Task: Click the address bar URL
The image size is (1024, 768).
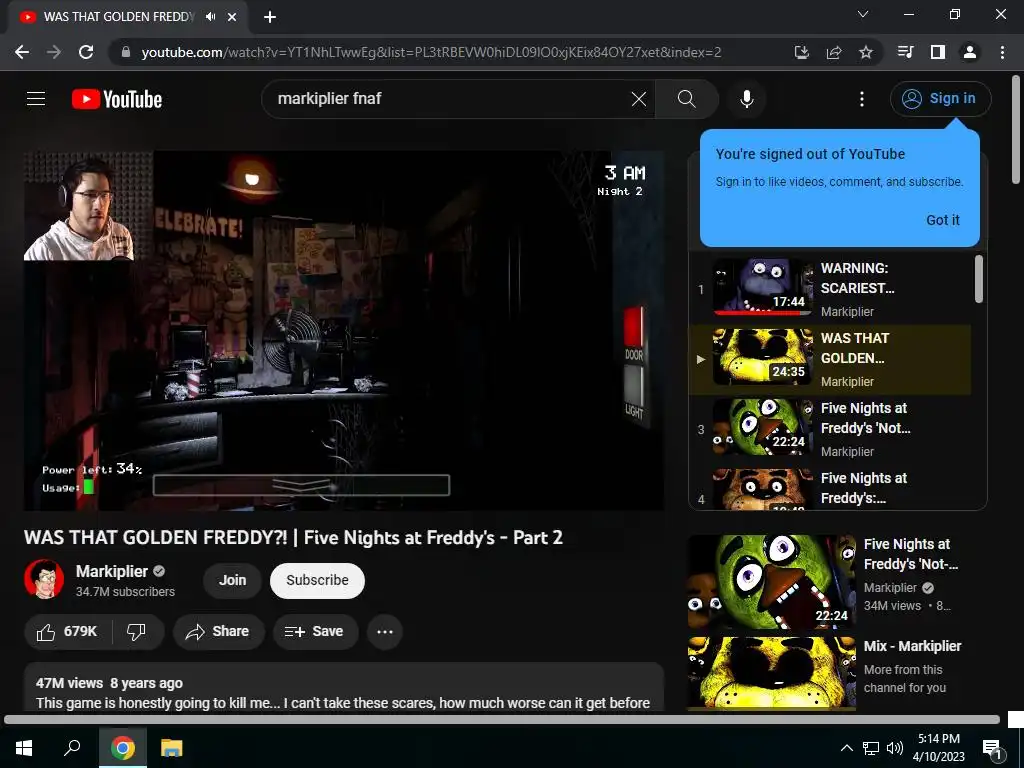Action: (x=431, y=52)
